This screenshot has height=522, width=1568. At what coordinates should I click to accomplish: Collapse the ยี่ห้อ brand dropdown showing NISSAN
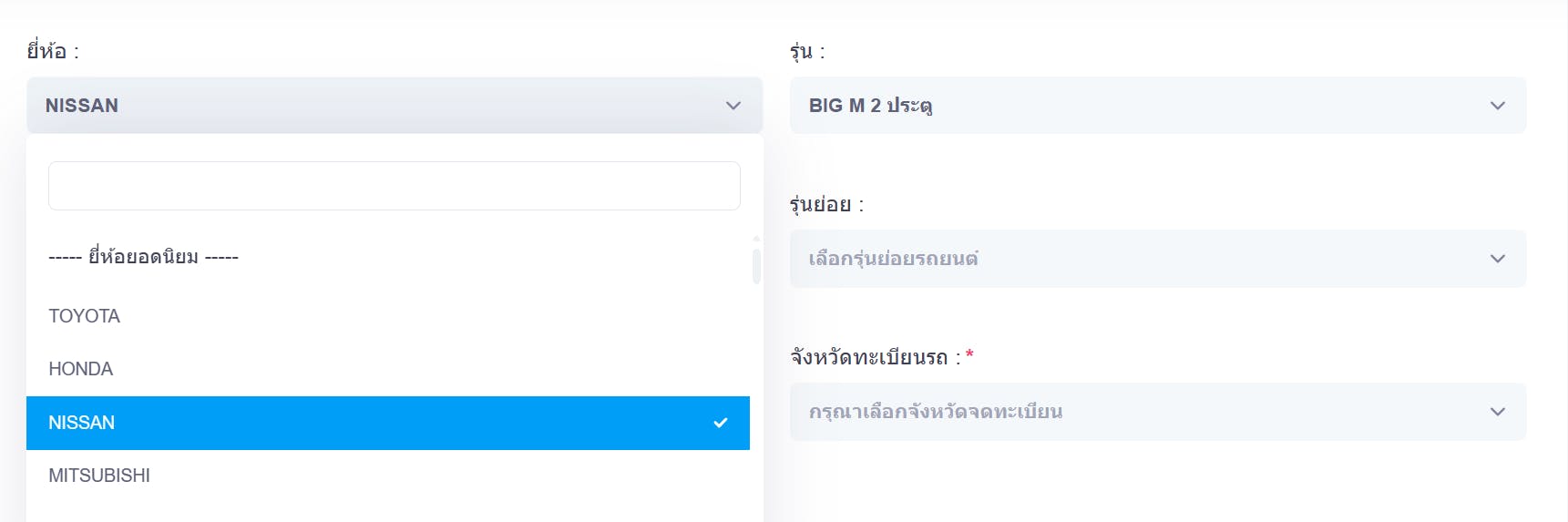pyautogui.click(x=394, y=106)
